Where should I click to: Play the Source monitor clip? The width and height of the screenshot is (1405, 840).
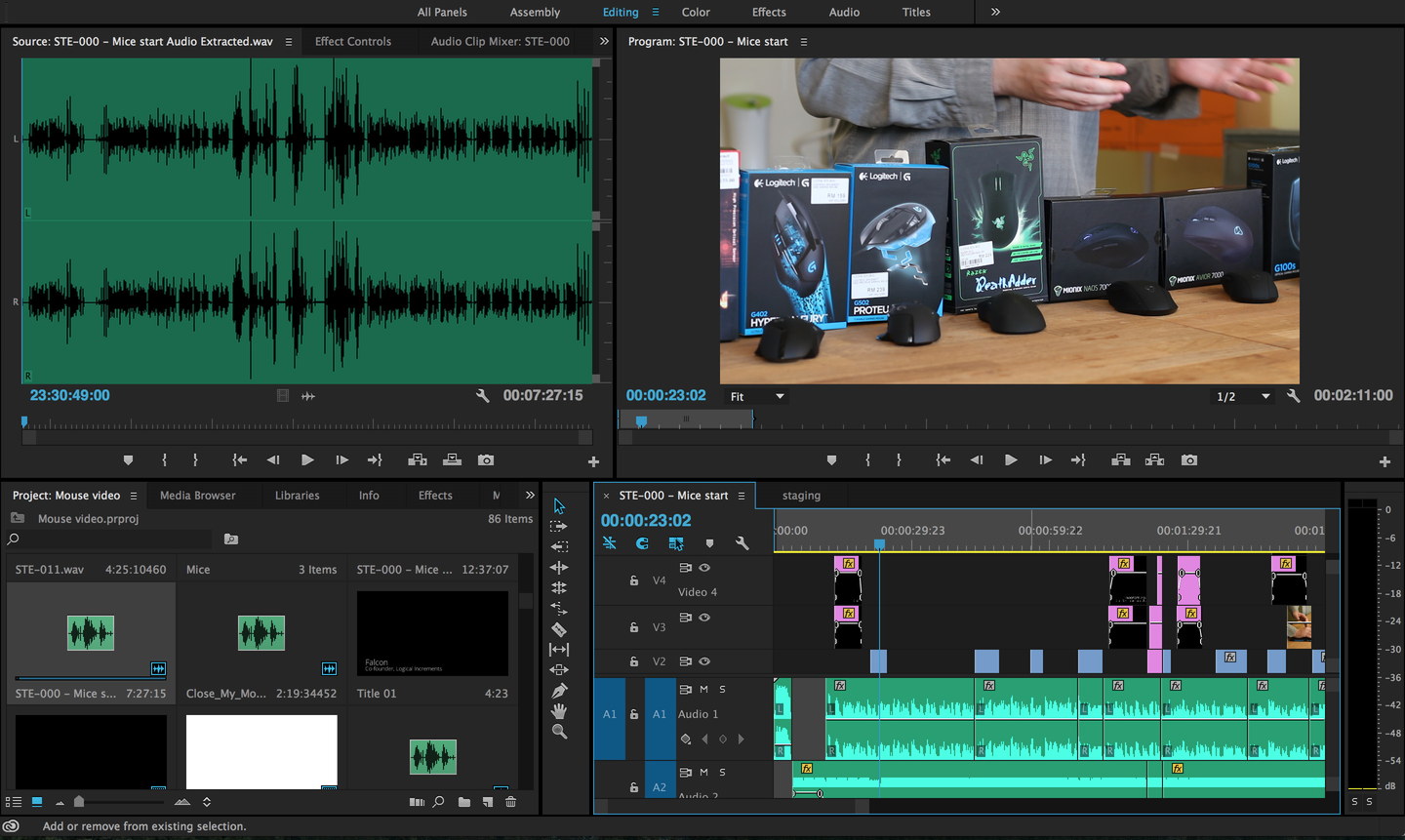pos(307,460)
